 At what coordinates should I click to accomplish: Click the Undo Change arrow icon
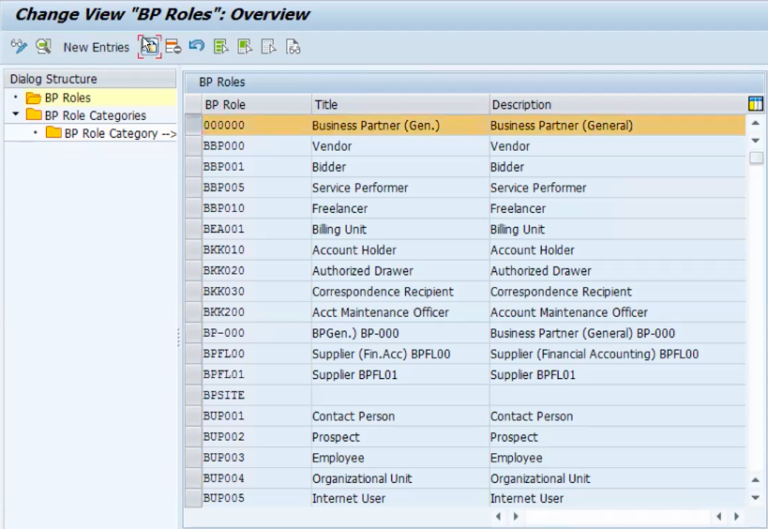coord(197,47)
